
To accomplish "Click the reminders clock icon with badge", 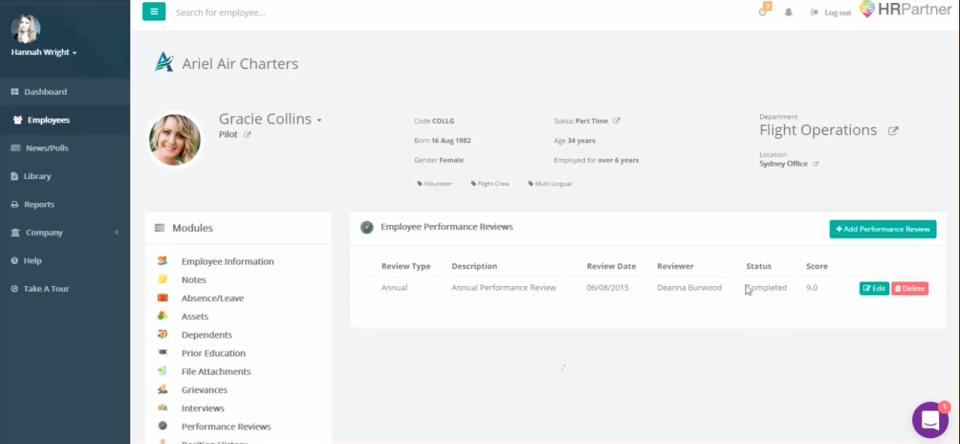I will click(764, 11).
